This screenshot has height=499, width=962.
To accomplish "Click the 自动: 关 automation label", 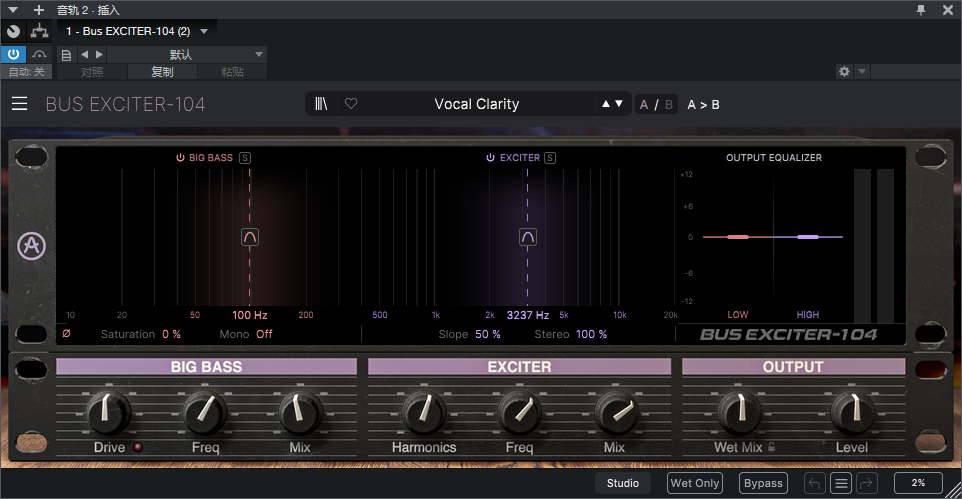I will click(x=26, y=72).
